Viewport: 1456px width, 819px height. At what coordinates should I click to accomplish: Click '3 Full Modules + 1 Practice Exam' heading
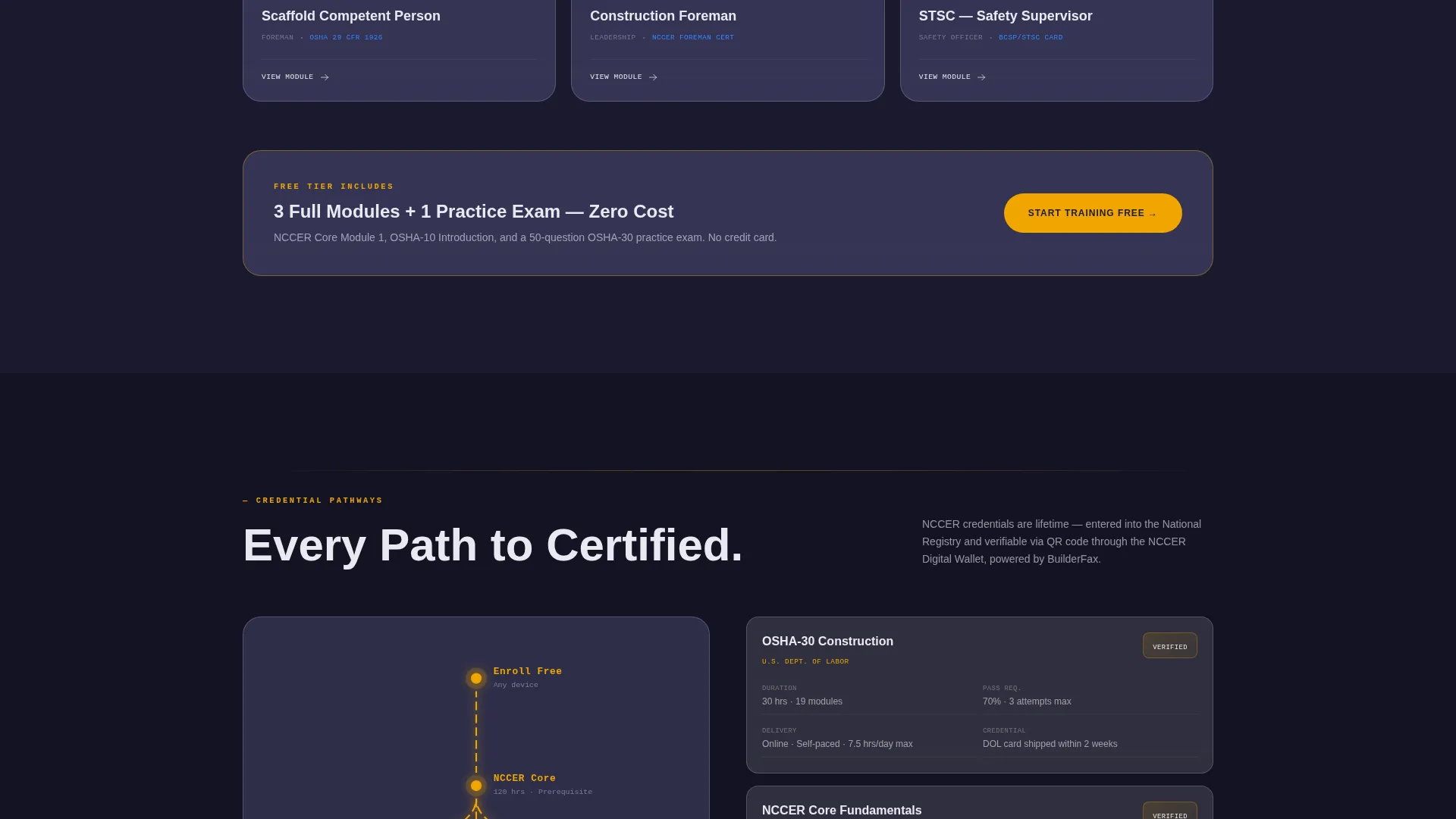(473, 212)
